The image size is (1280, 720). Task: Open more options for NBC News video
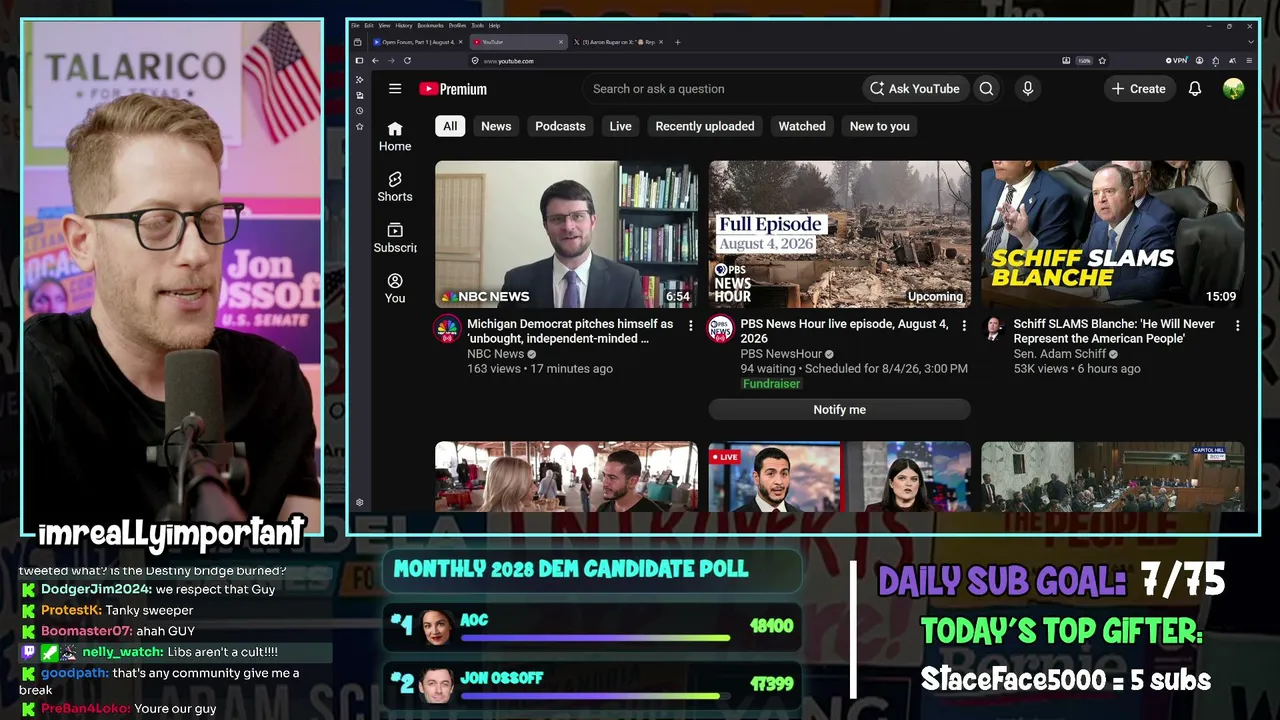tap(690, 326)
